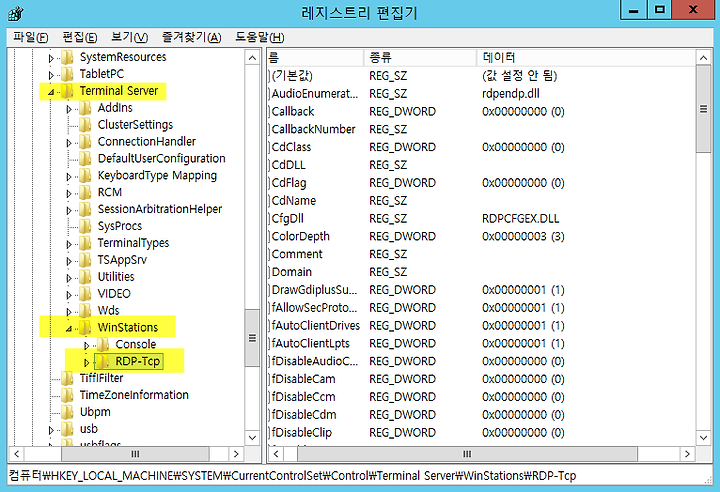Viewport: 720px width, 492px height.
Task: Click the RCM folder icon
Action: pos(85,192)
